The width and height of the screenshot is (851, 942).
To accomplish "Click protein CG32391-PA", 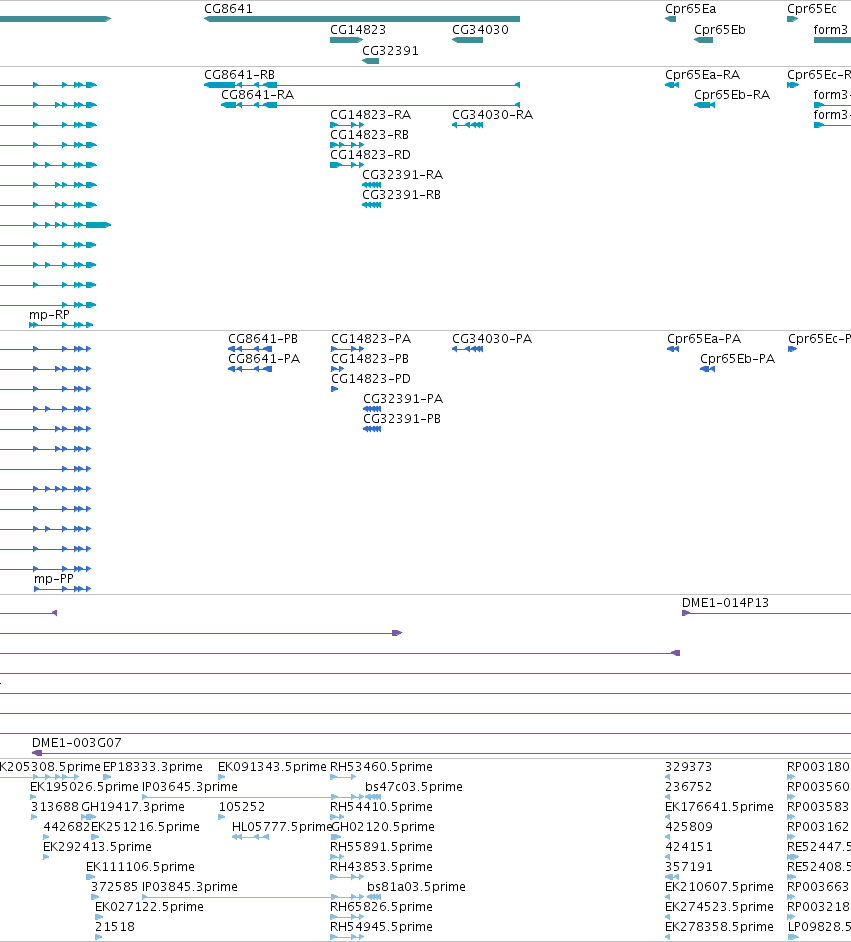I will 403,399.
